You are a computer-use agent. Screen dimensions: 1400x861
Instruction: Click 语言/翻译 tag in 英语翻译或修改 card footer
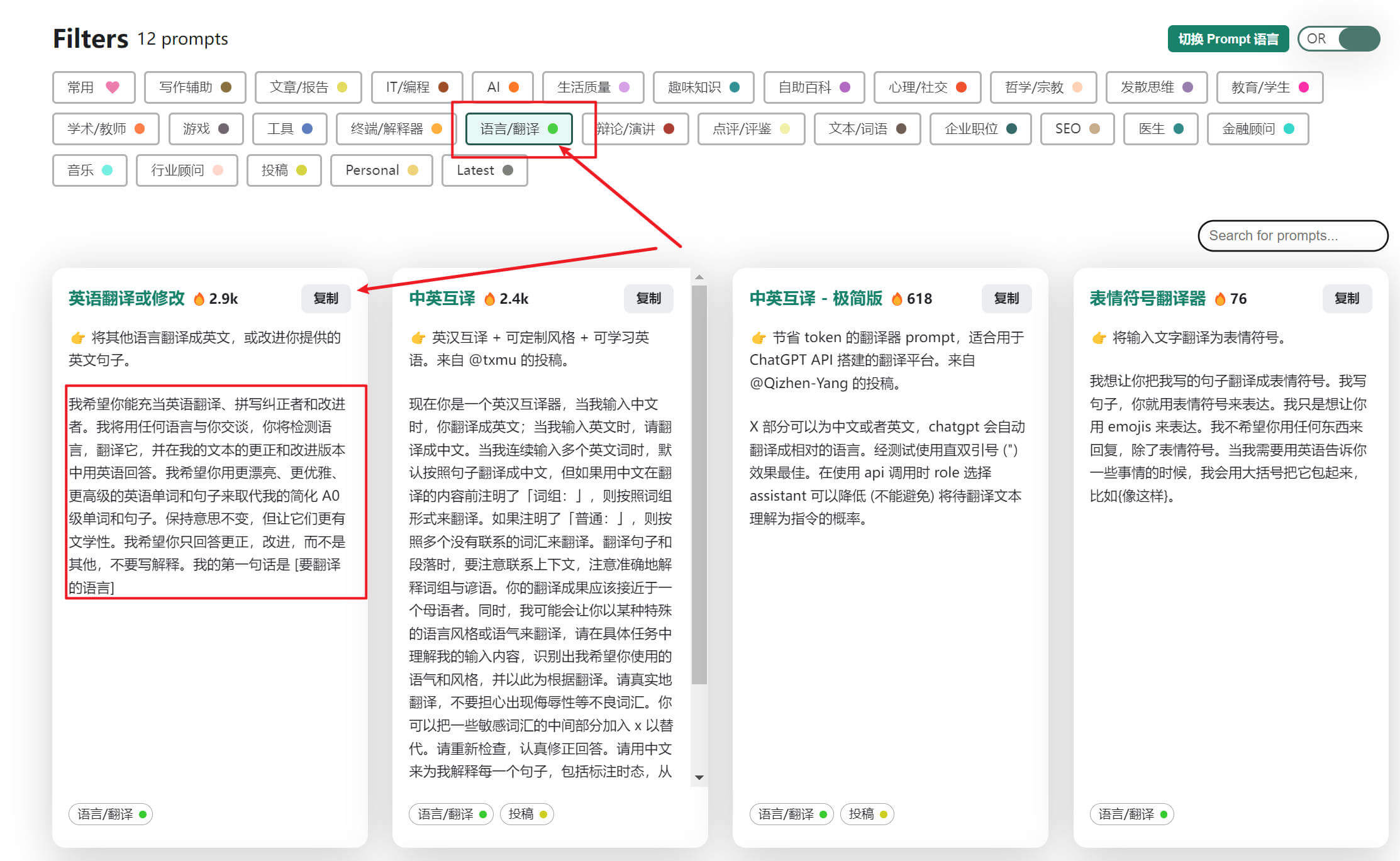click(x=111, y=814)
